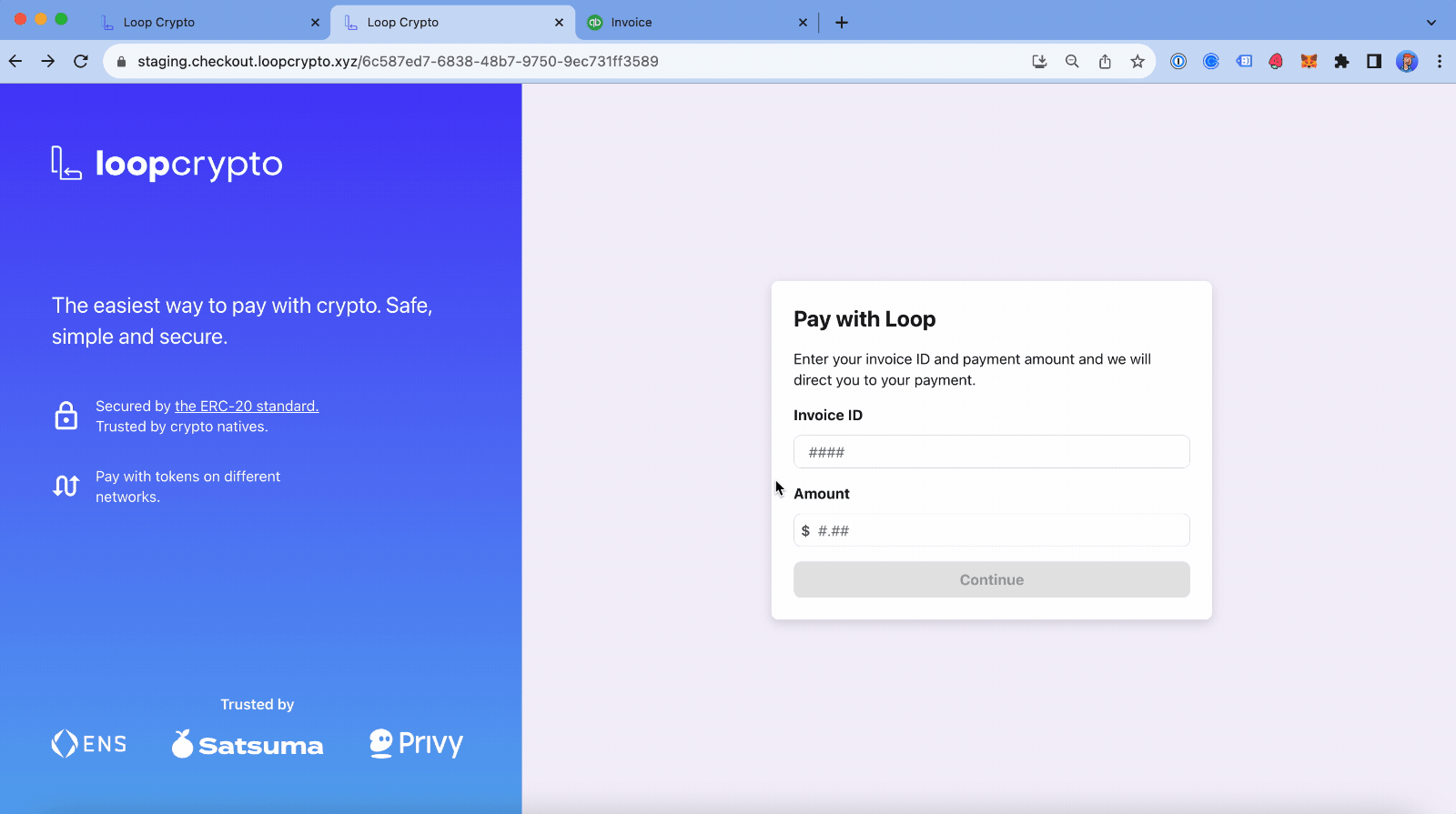Reload the current page
The width and height of the screenshot is (1456, 814).
point(81,61)
